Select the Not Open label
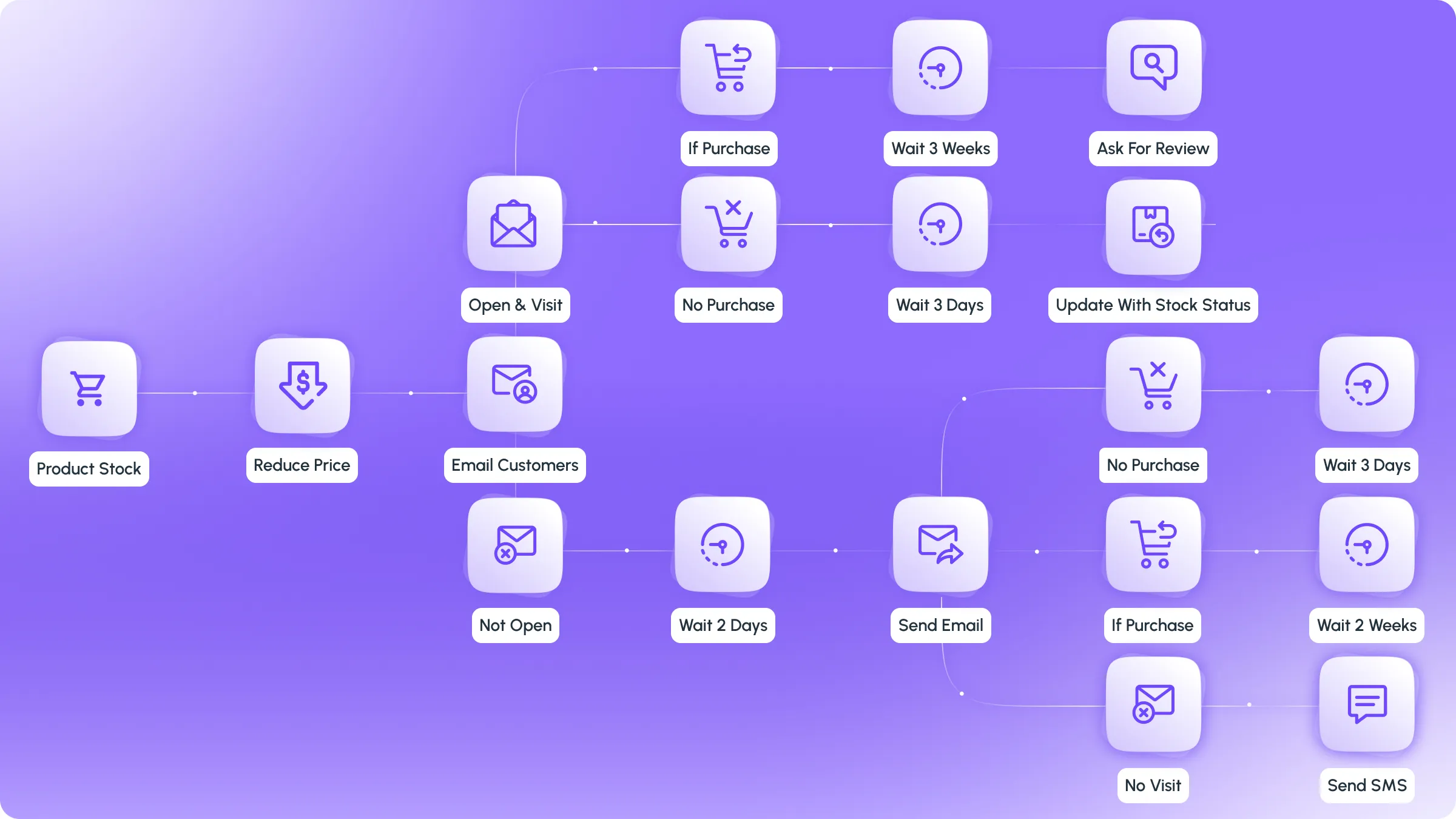Image resolution: width=1456 pixels, height=819 pixels. (515, 625)
